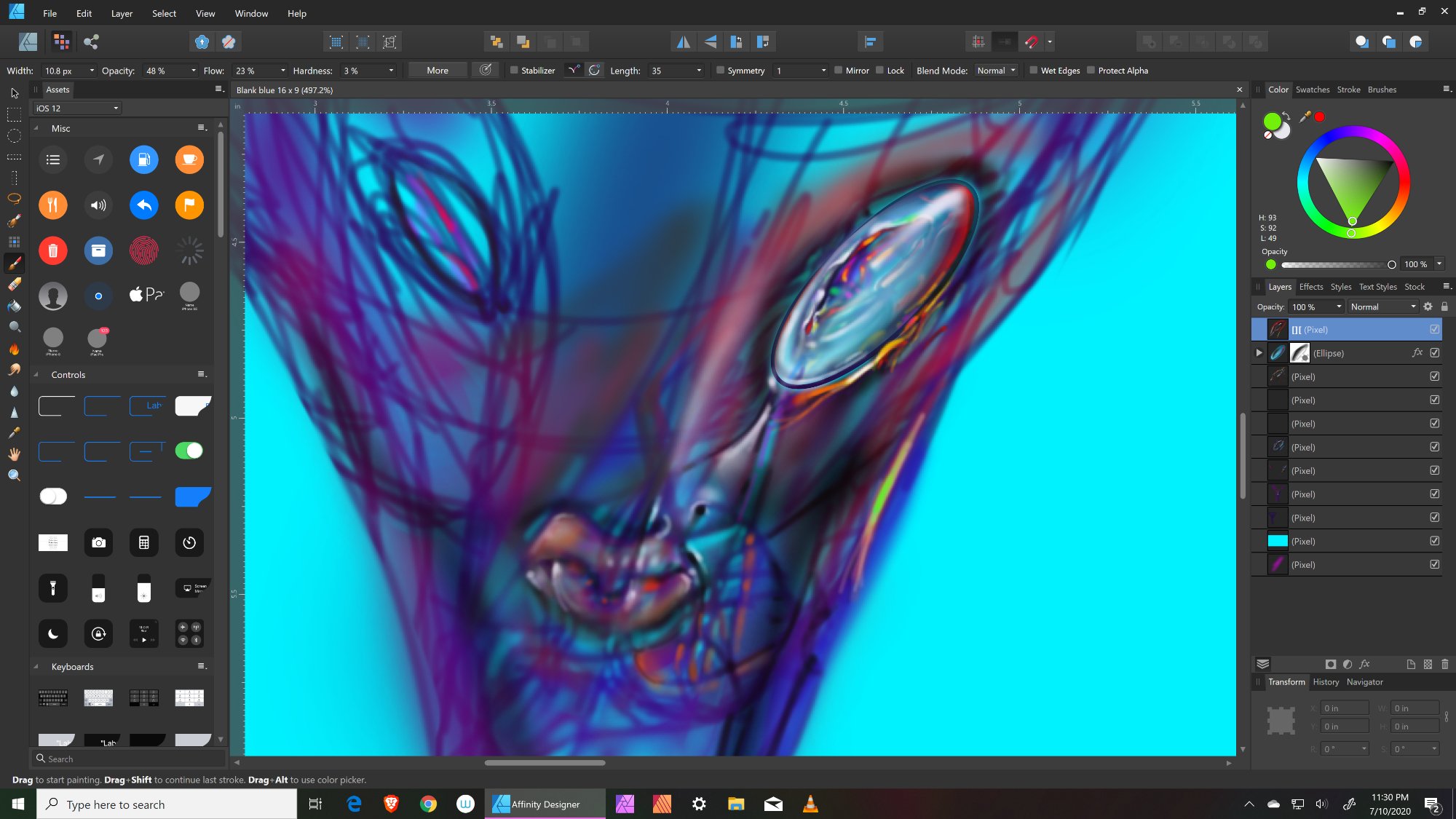Open Chrome from the Windows taskbar
This screenshot has height=819, width=1456.
pos(428,804)
